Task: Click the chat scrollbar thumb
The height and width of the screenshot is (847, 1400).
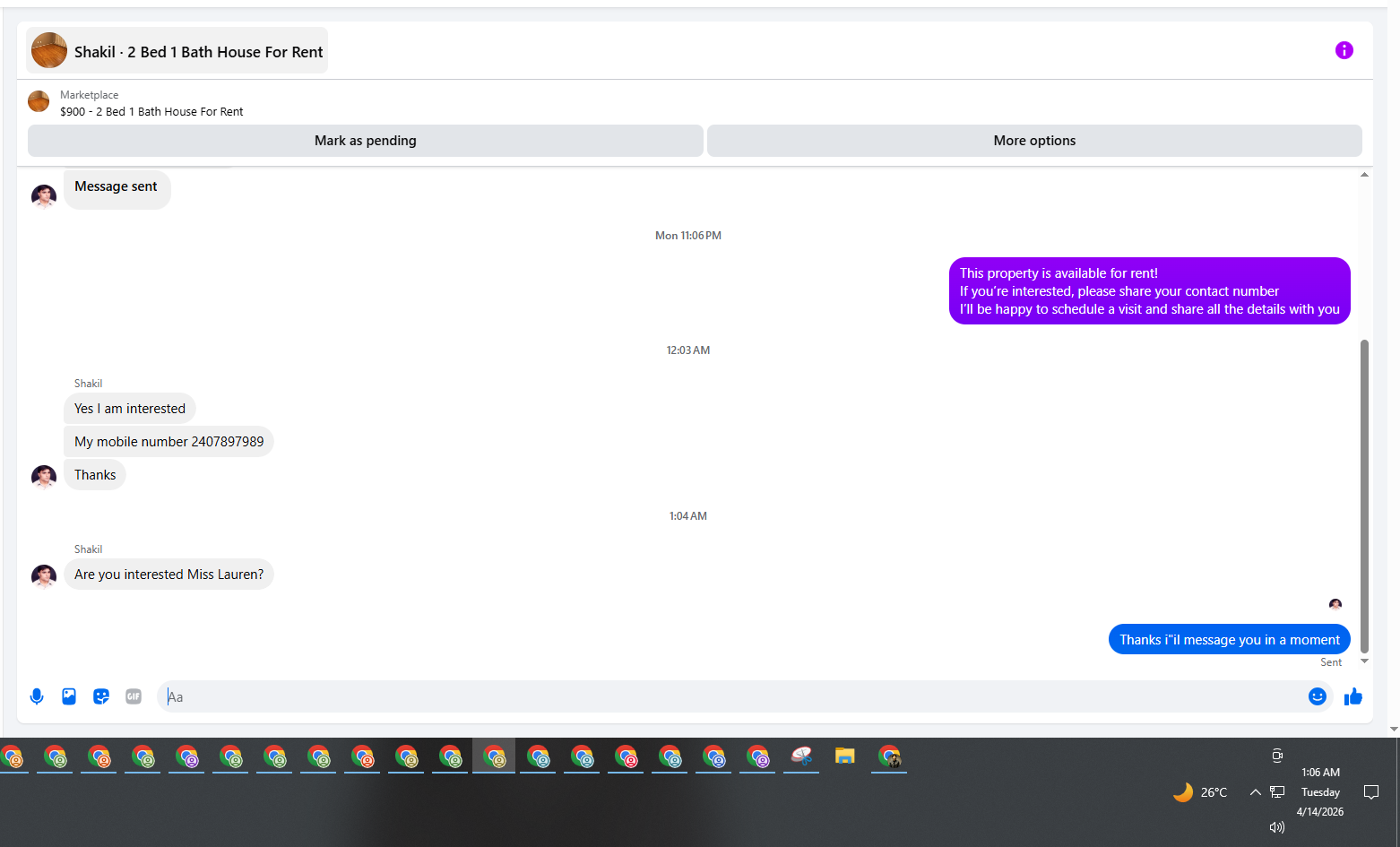Action: (1364, 497)
